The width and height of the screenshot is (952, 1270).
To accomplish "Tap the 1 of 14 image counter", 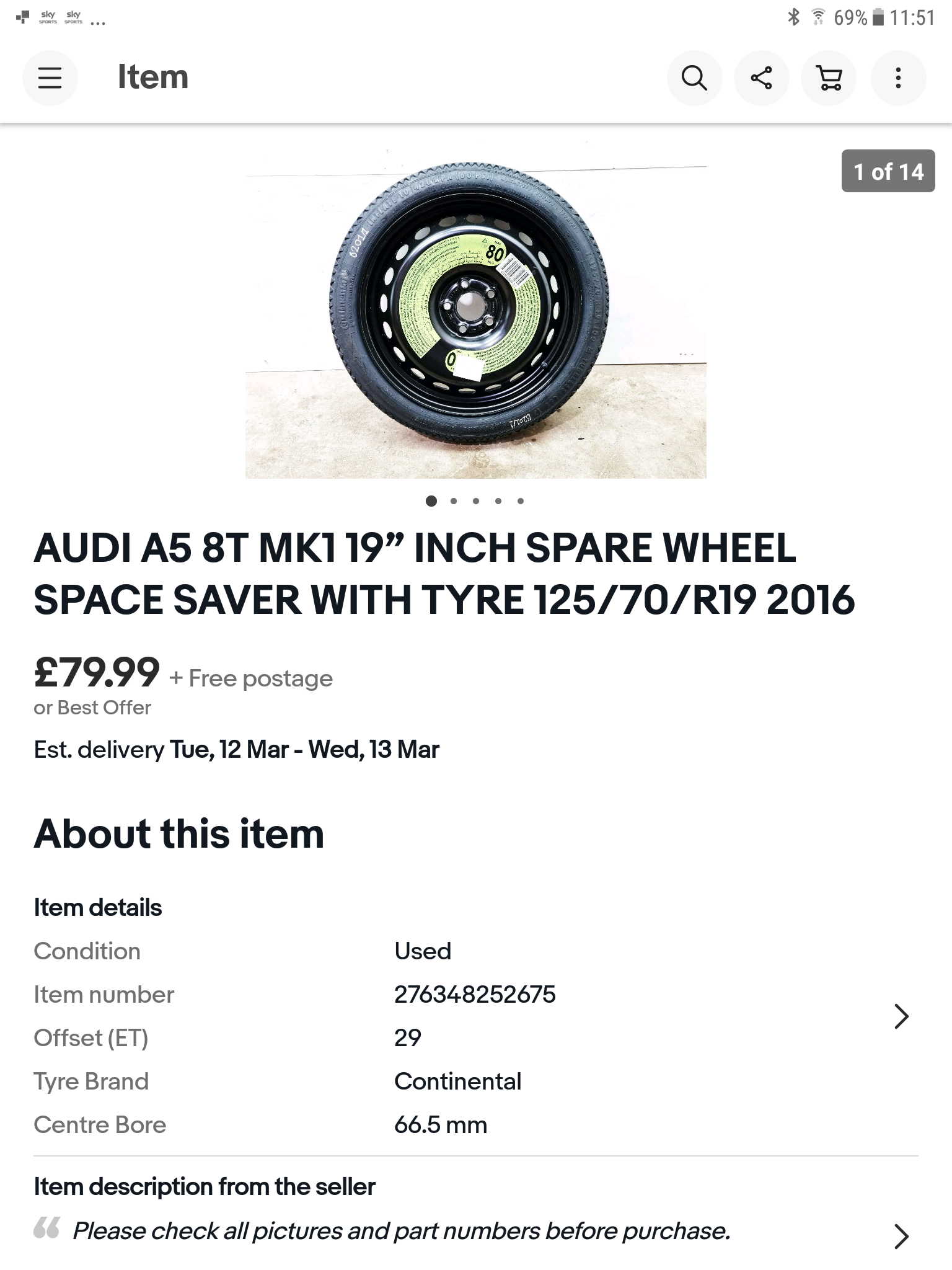I will 888,171.
